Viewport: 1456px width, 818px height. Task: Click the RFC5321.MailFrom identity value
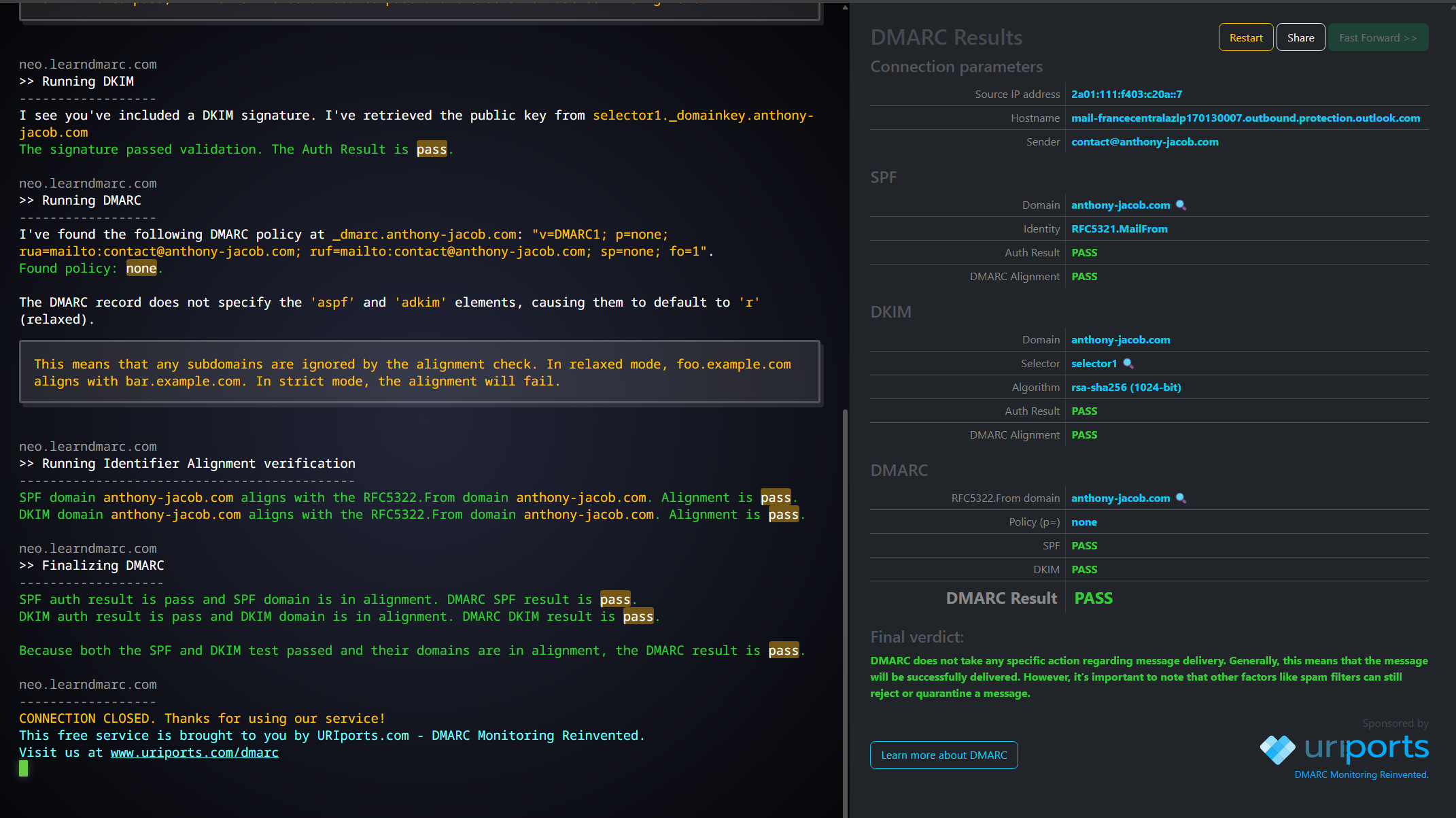coord(1119,228)
